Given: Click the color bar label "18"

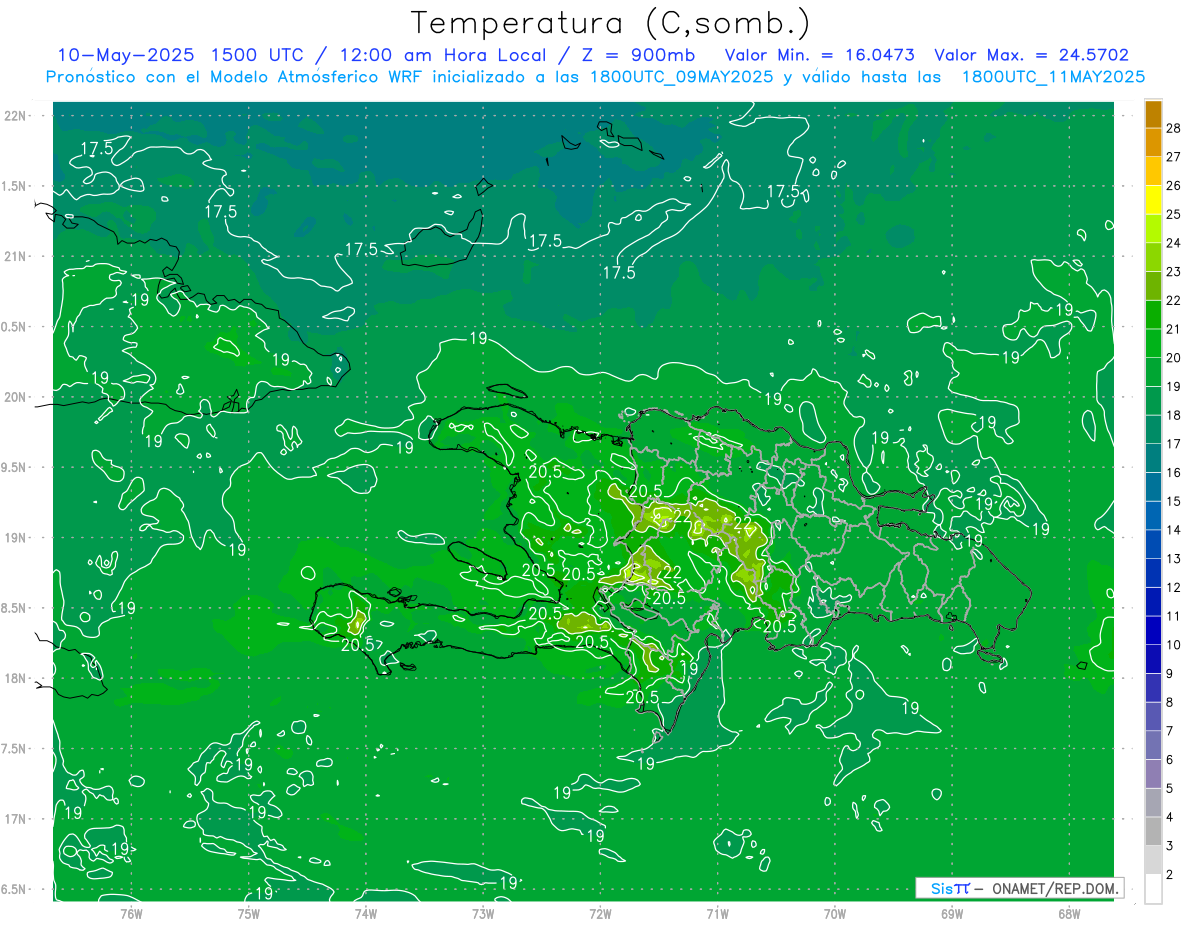Looking at the screenshot, I should [x=1174, y=415].
